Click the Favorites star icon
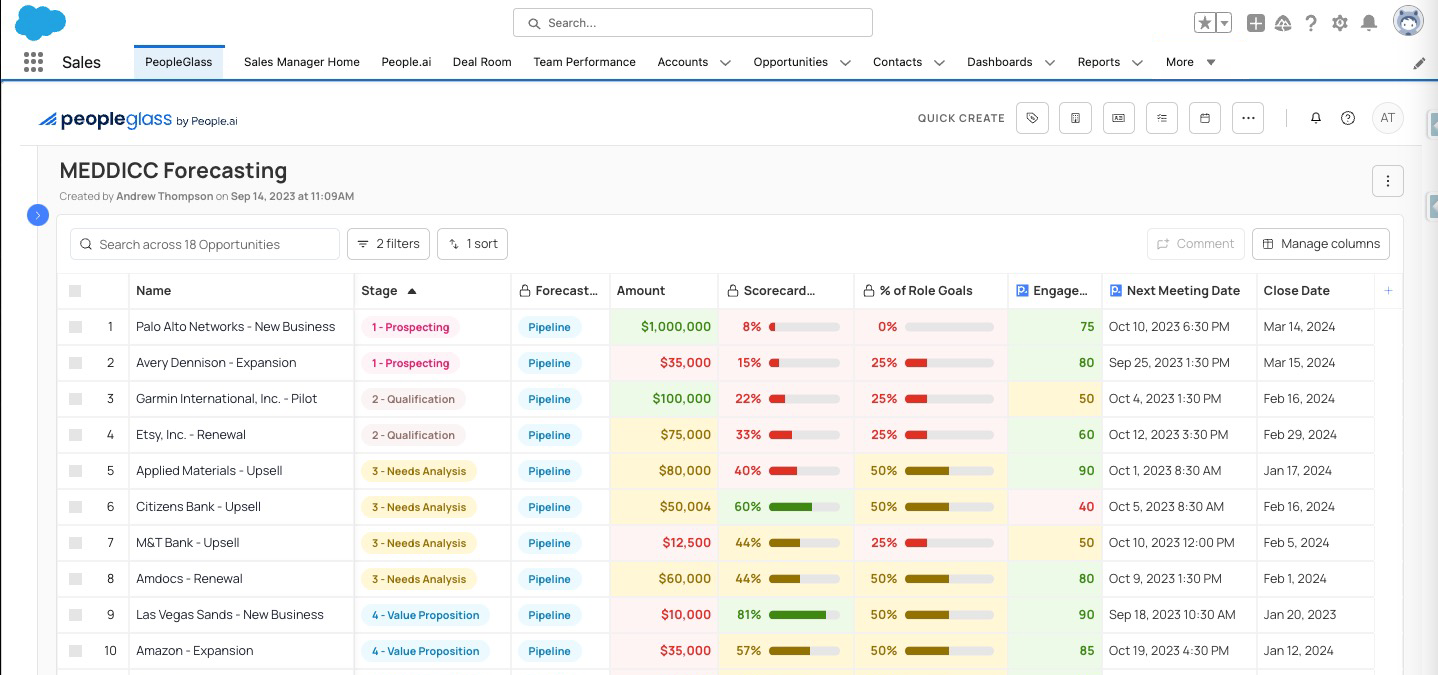The image size is (1438, 675). (1204, 23)
